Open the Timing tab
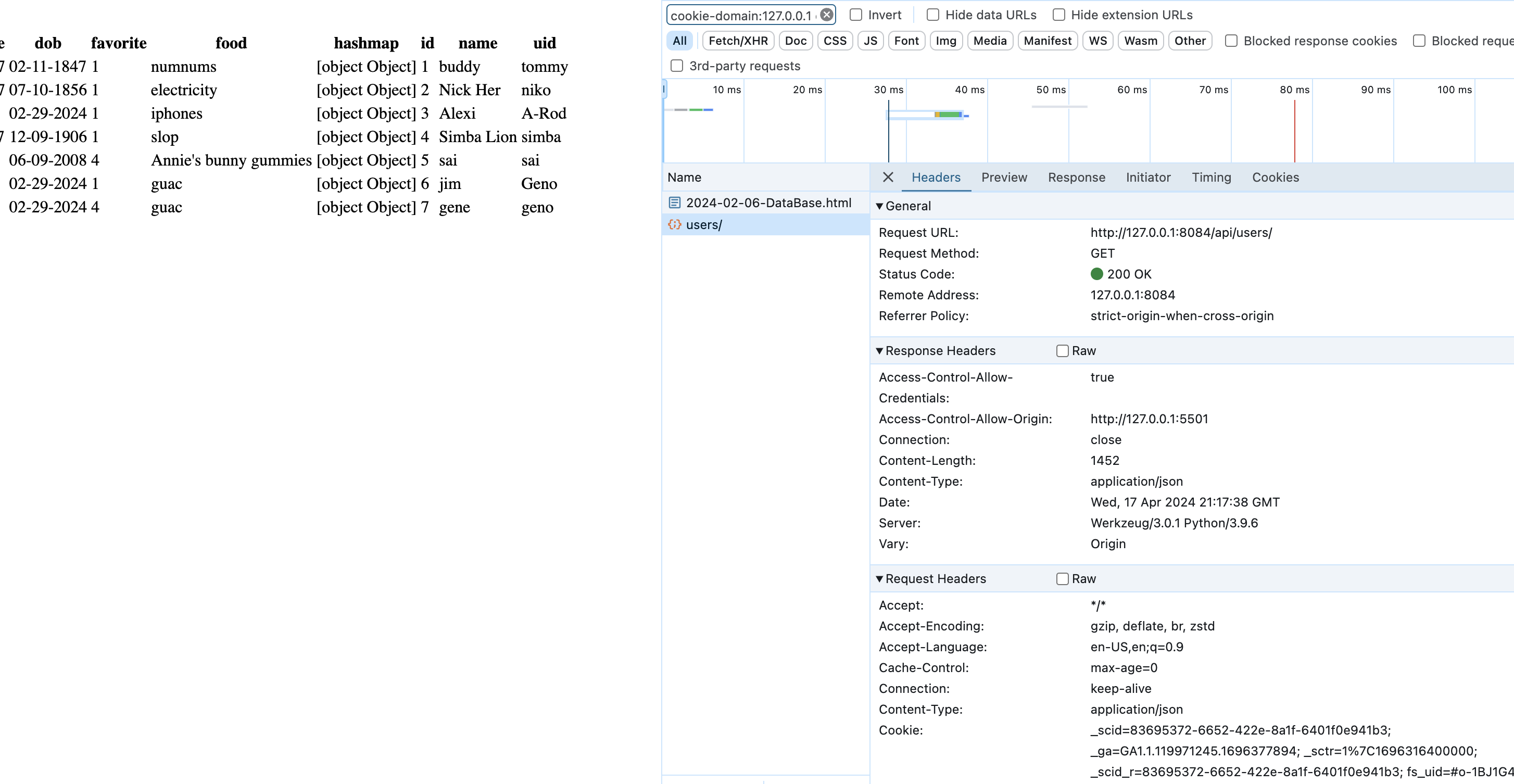The height and width of the screenshot is (784, 1514). click(x=1210, y=178)
